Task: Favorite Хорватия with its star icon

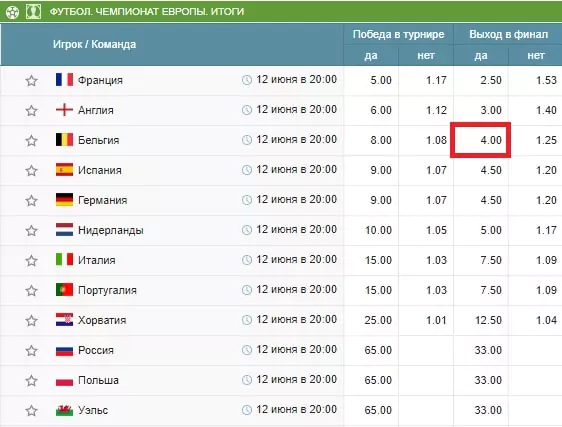Action: pyautogui.click(x=32, y=321)
